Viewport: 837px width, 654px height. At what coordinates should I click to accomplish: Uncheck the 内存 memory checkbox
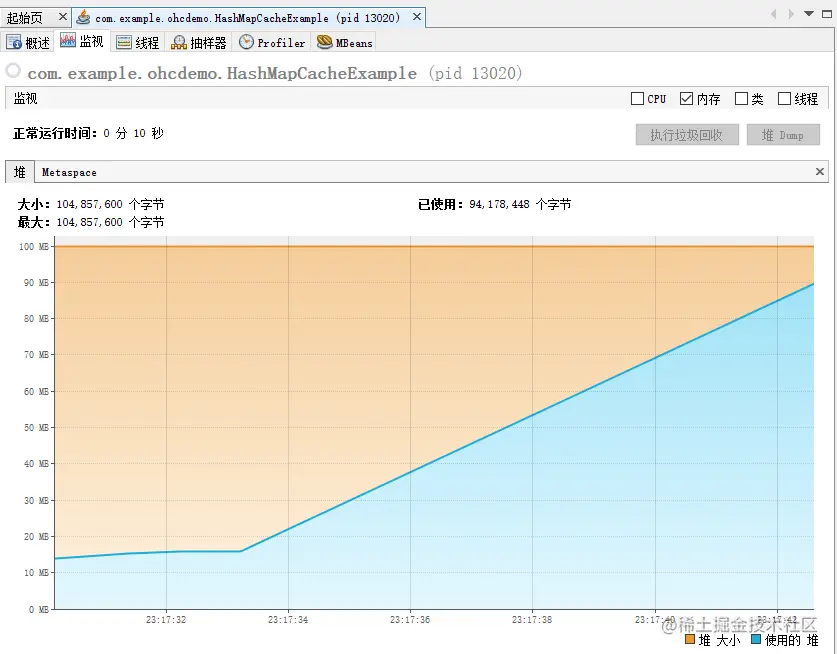[686, 98]
